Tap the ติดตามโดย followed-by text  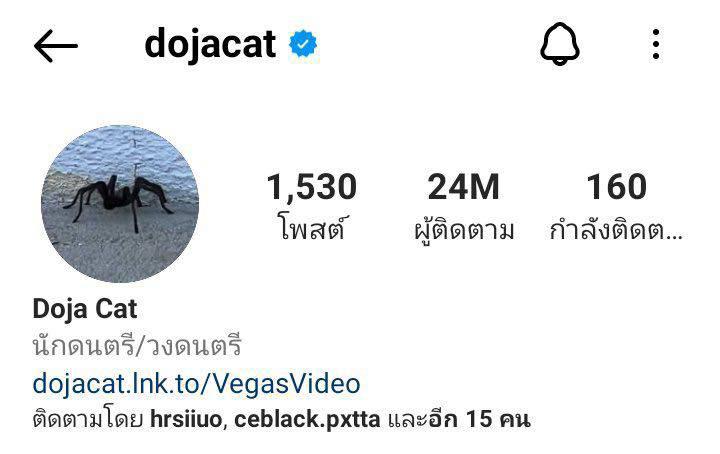point(87,419)
